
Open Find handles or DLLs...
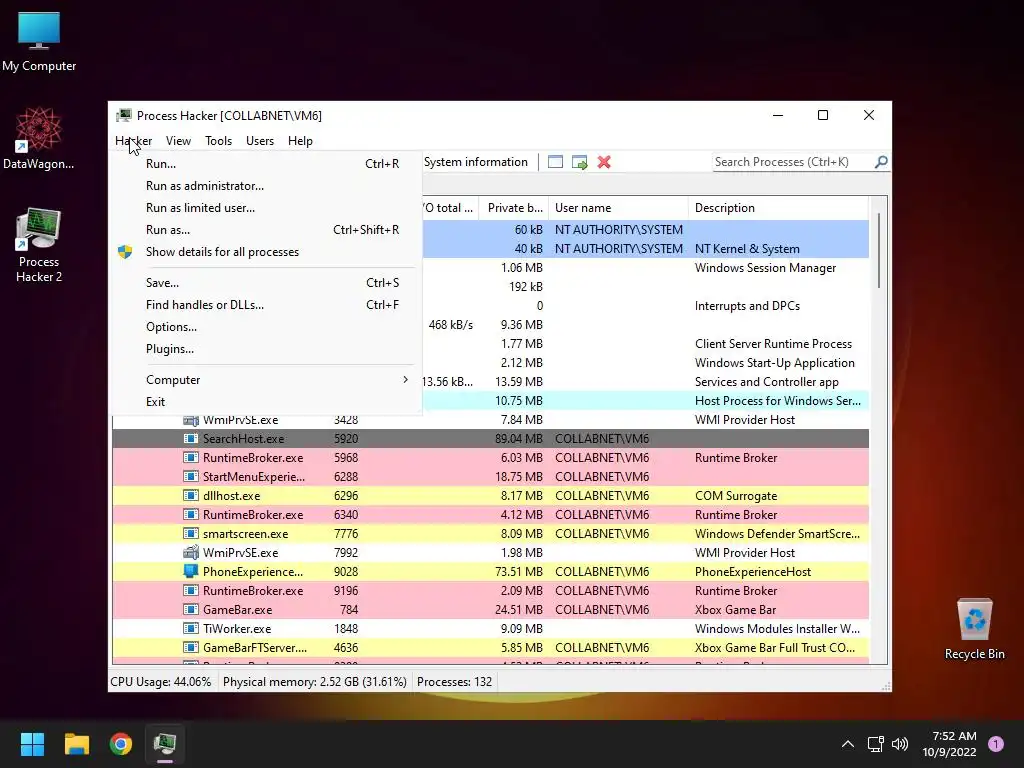coord(267,305)
